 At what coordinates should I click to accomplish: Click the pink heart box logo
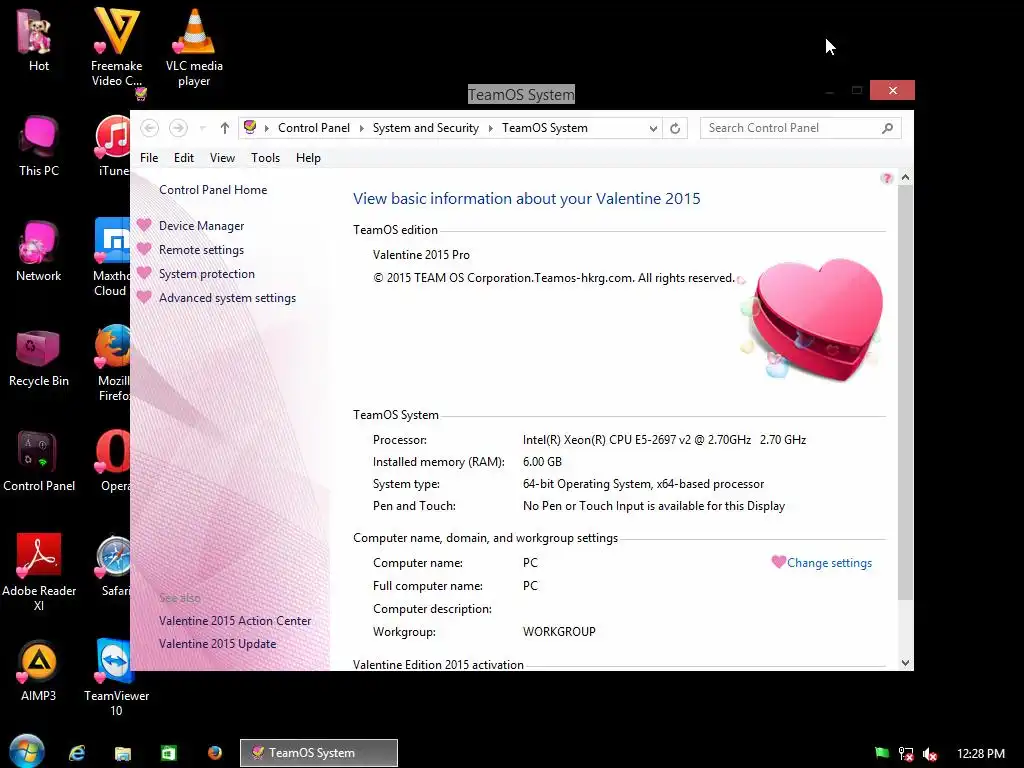click(812, 319)
